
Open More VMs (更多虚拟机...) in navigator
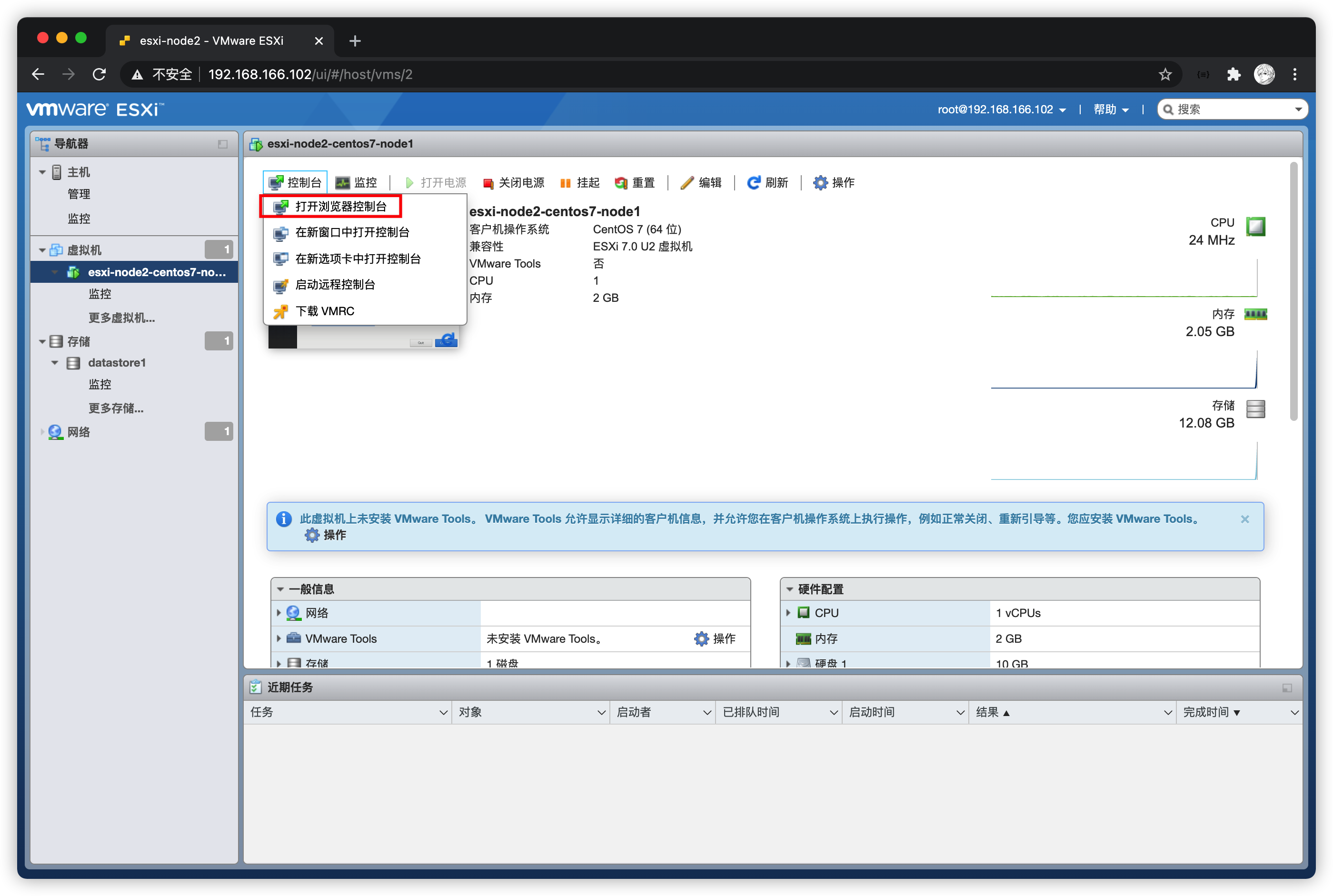tap(121, 318)
